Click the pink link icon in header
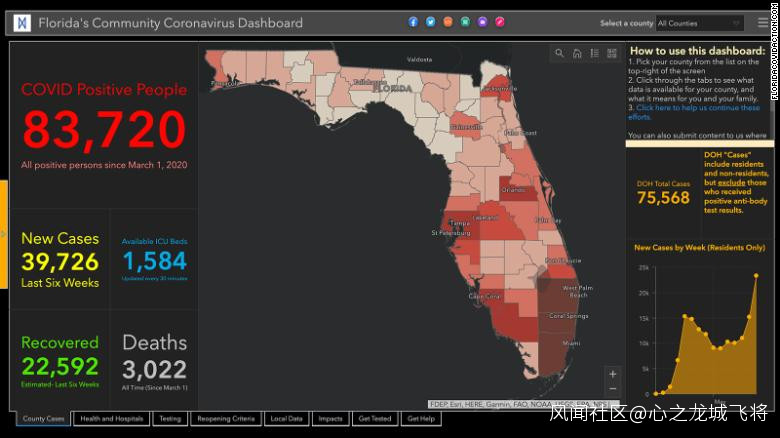780x438 pixels. tap(500, 22)
